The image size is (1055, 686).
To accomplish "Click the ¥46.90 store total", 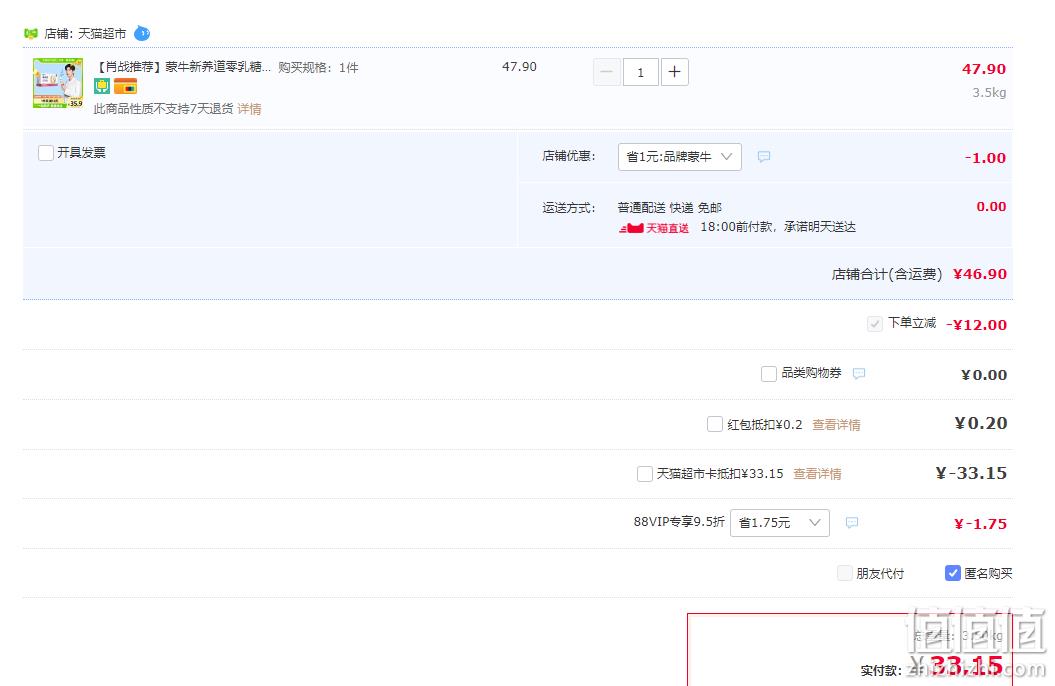I will pos(980,274).
